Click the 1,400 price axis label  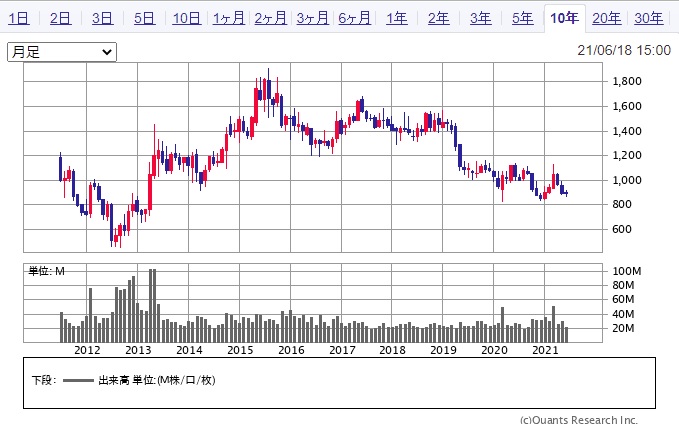(627, 131)
